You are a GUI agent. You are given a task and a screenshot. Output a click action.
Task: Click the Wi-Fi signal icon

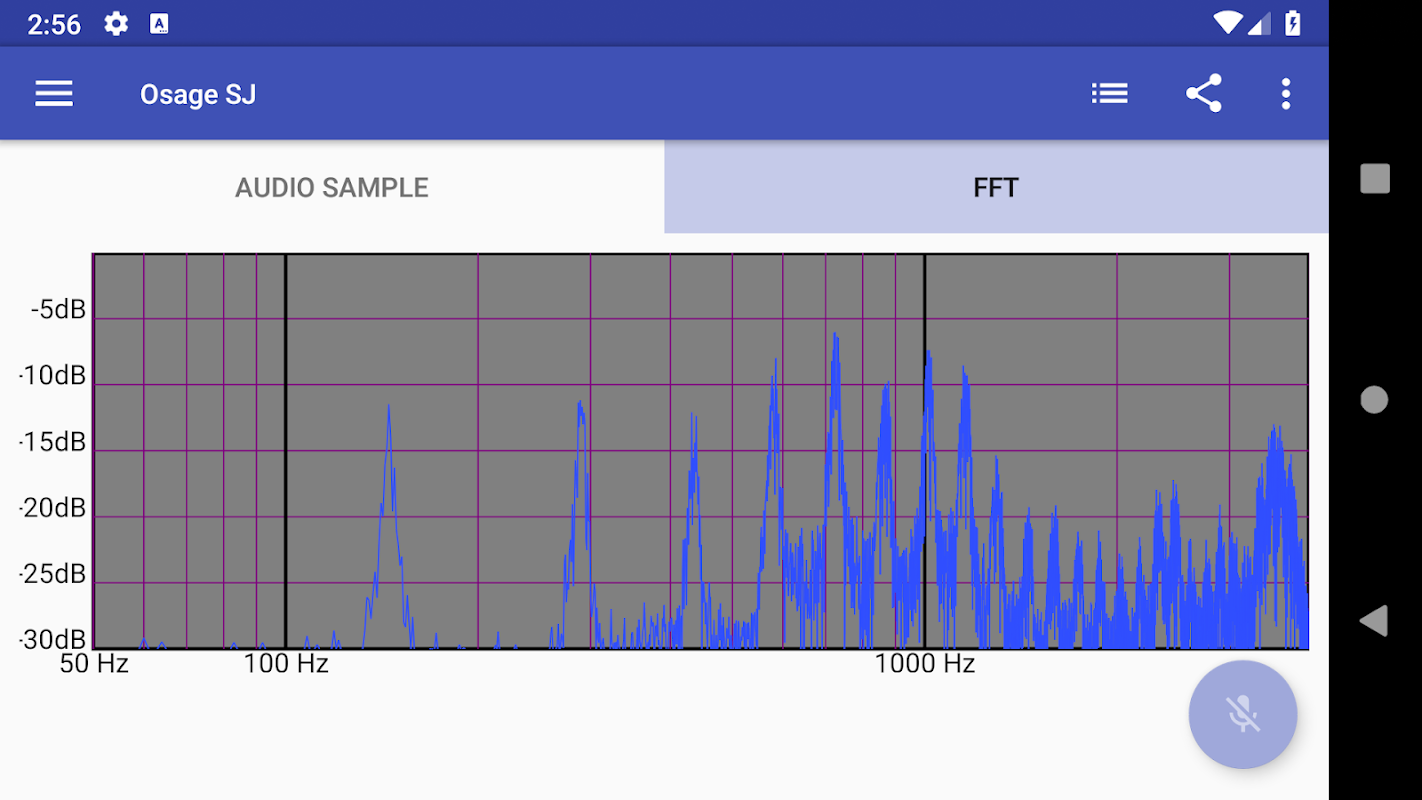point(1227,23)
